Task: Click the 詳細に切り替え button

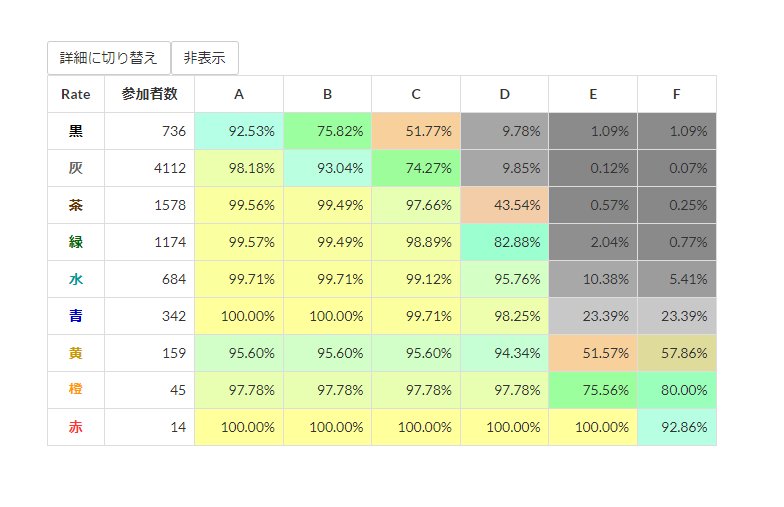Action: [x=109, y=58]
